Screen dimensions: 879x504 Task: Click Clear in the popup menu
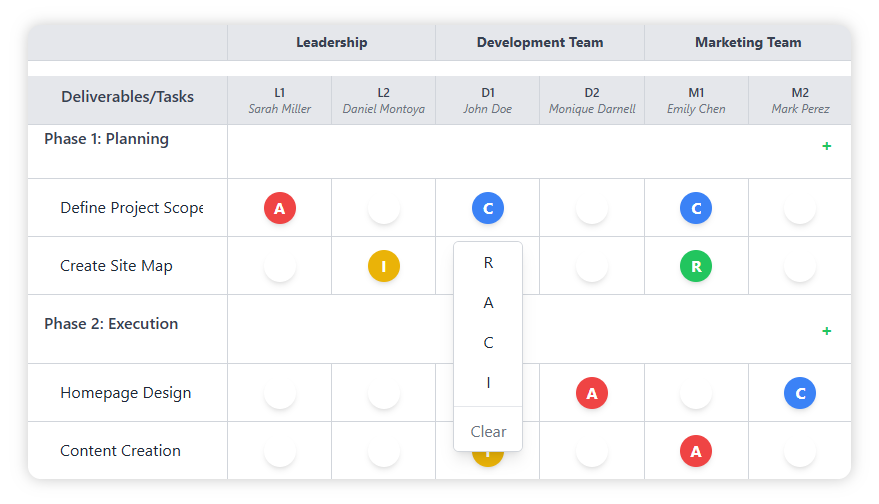click(488, 432)
